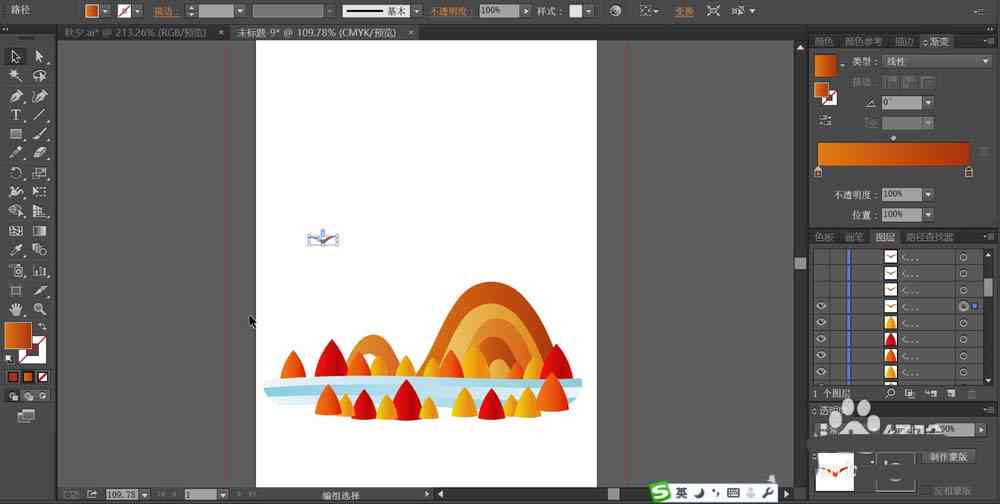Expand the opacity dropdown in gradient panel
Viewport: 1000px width, 504px height.
(x=928, y=195)
